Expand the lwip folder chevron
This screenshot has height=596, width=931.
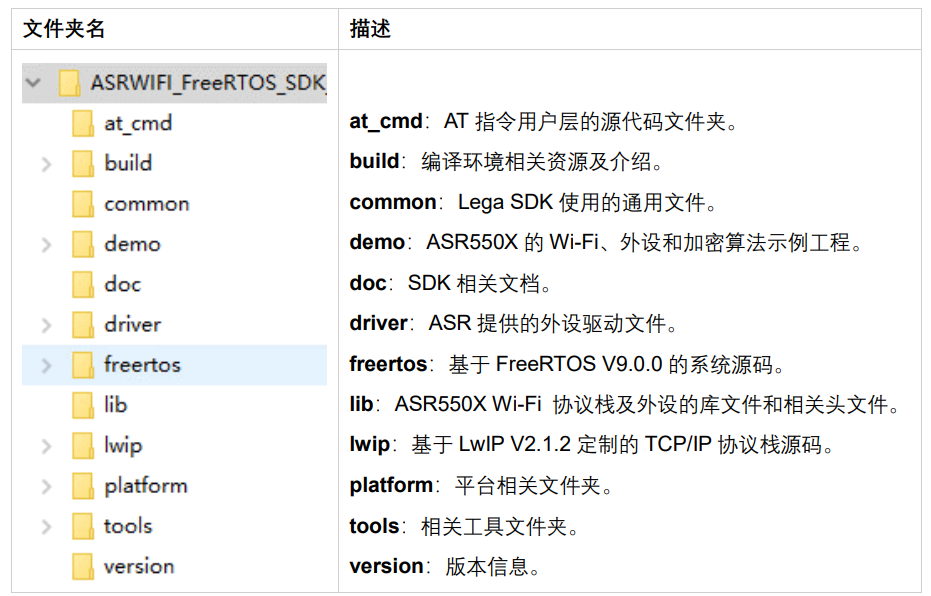(x=47, y=446)
